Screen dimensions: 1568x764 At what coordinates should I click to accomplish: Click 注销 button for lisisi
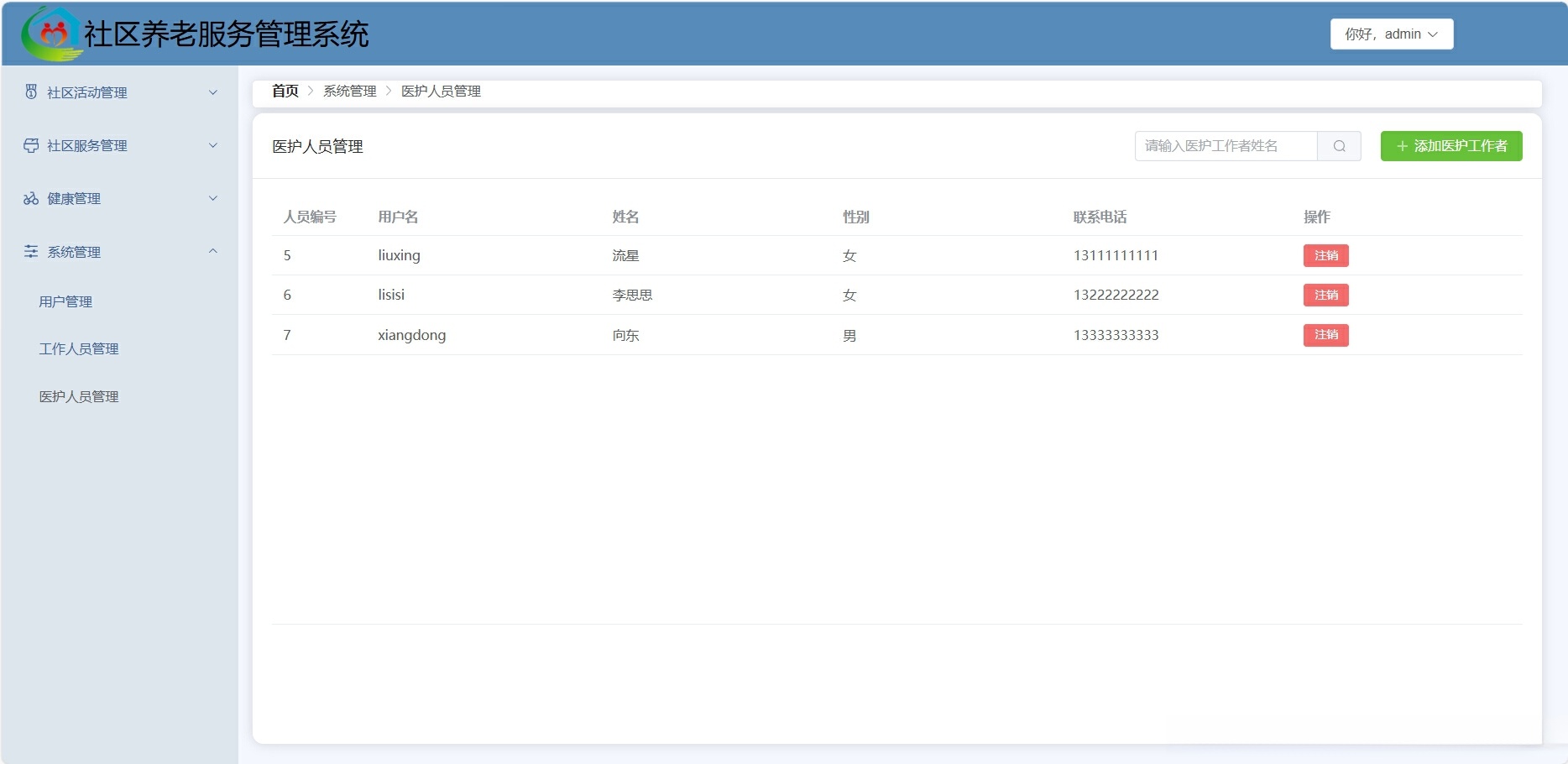click(x=1325, y=295)
